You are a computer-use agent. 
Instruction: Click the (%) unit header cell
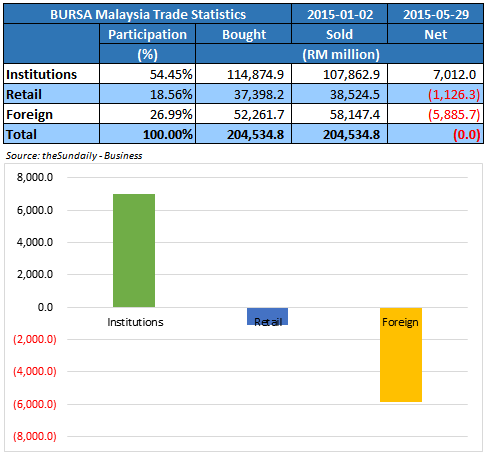(x=147, y=54)
